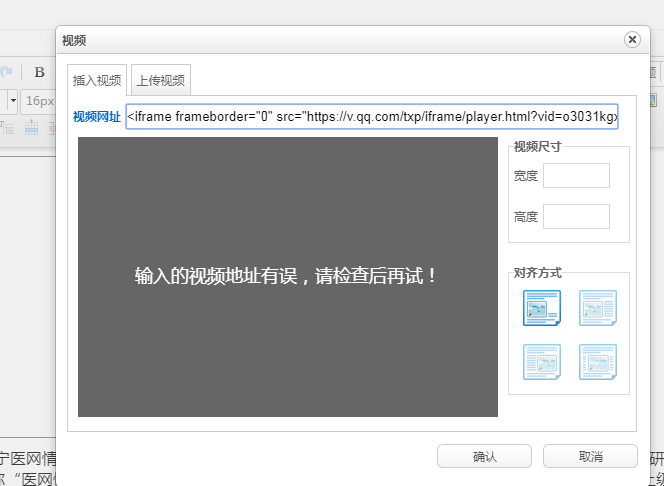Image resolution: width=664 pixels, height=486 pixels.
Task: Focus the 高度 height field
Action: [576, 216]
